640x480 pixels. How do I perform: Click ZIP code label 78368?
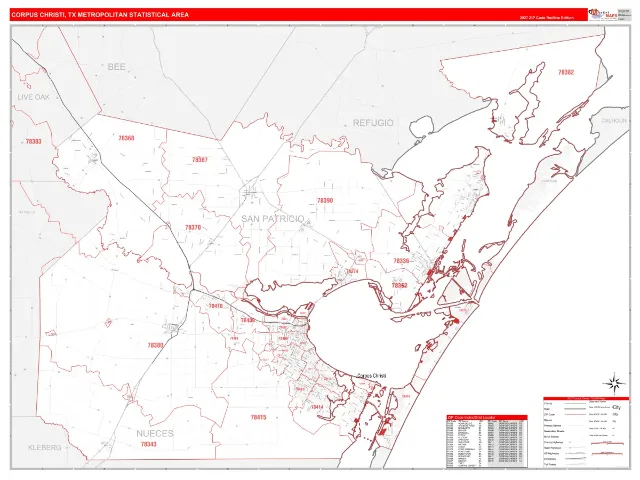126,138
